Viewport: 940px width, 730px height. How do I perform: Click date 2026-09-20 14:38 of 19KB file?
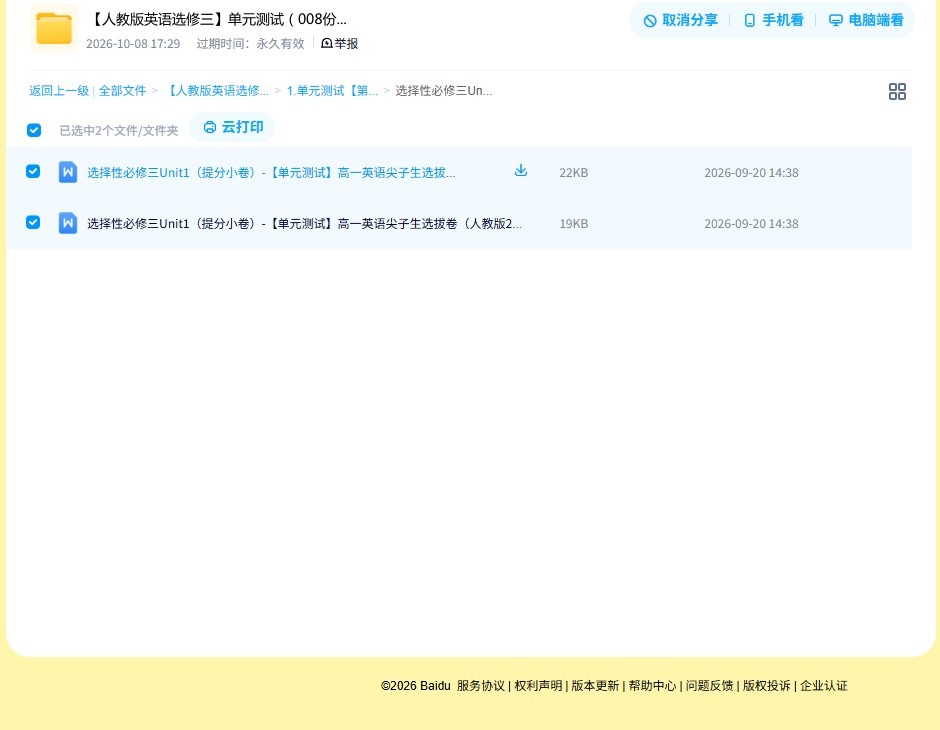(x=751, y=224)
